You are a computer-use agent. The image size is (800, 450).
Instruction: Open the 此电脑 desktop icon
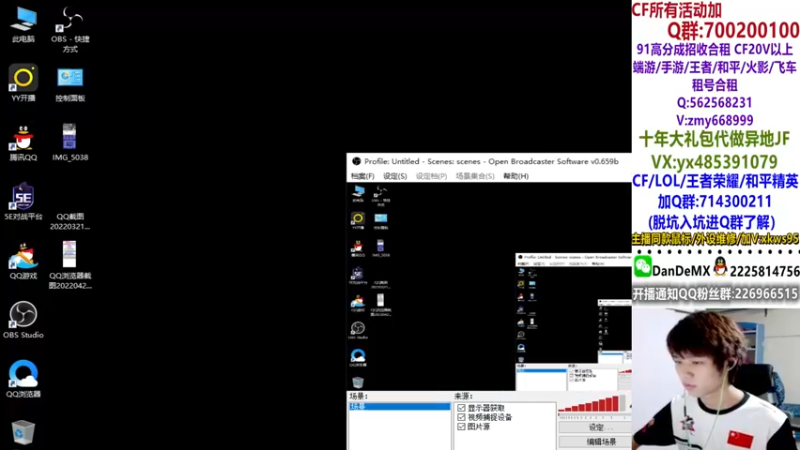click(x=23, y=24)
